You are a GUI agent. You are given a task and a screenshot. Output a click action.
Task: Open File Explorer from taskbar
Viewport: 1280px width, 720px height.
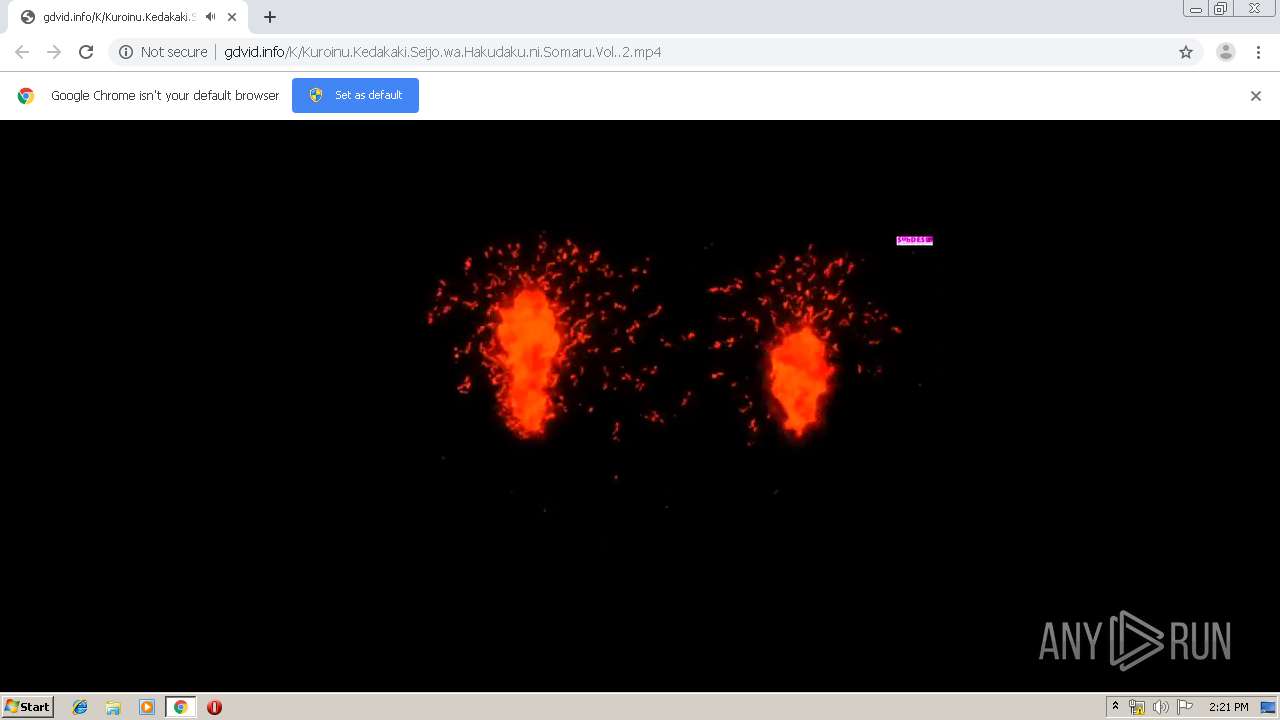coord(113,707)
